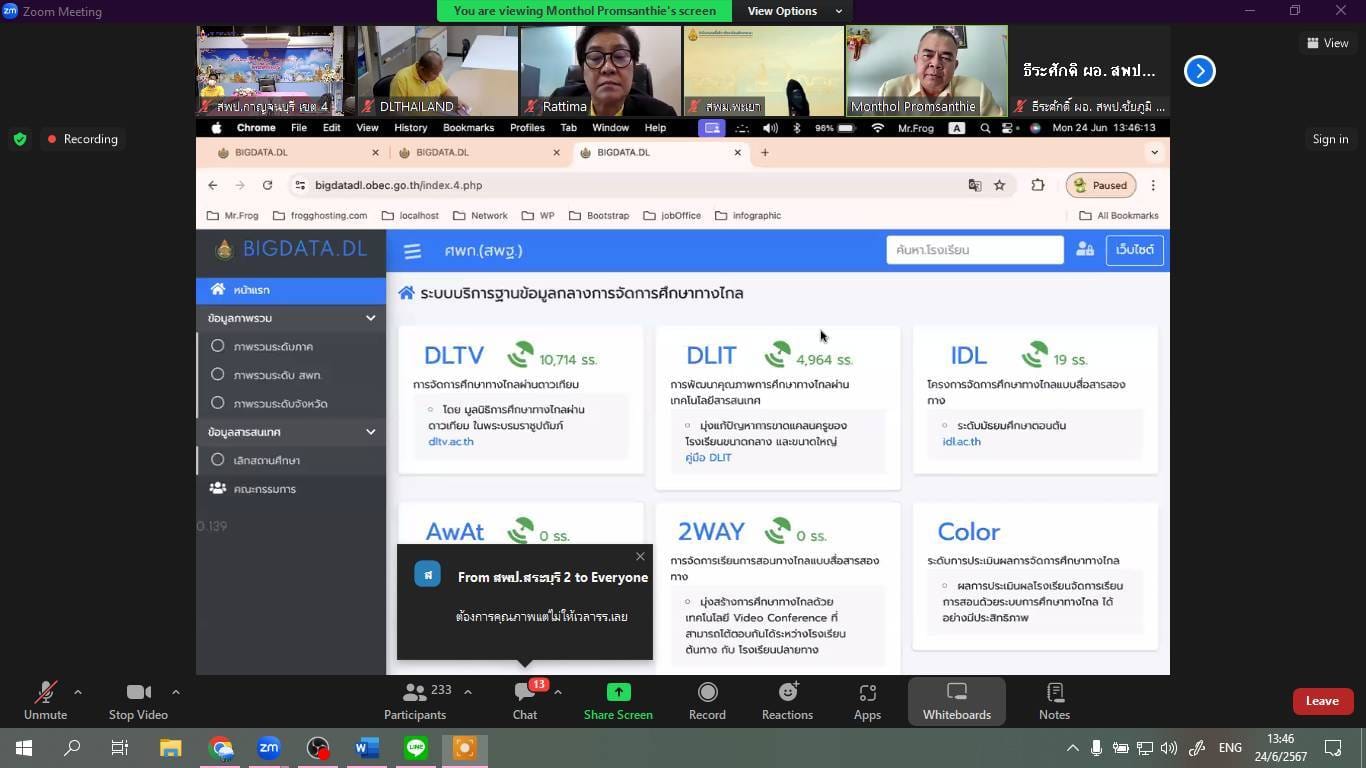Open Windows Start menu
Screen dimensions: 1366x768
pos(24,748)
